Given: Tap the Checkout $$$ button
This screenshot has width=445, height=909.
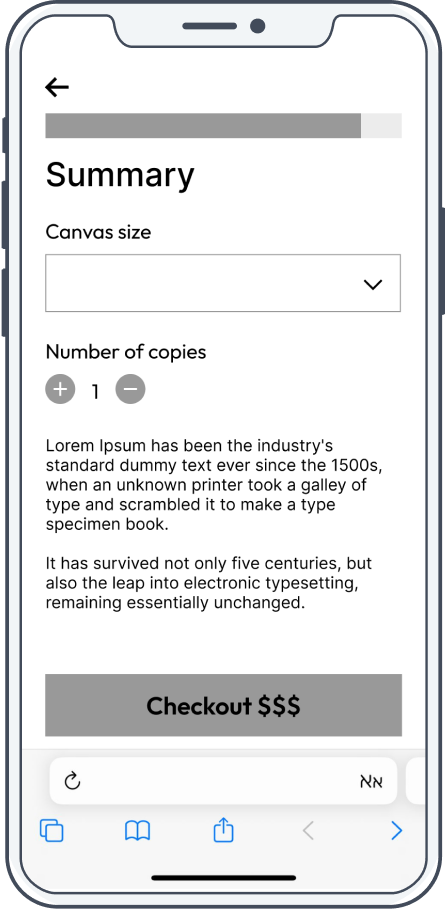Looking at the screenshot, I should coord(224,705).
